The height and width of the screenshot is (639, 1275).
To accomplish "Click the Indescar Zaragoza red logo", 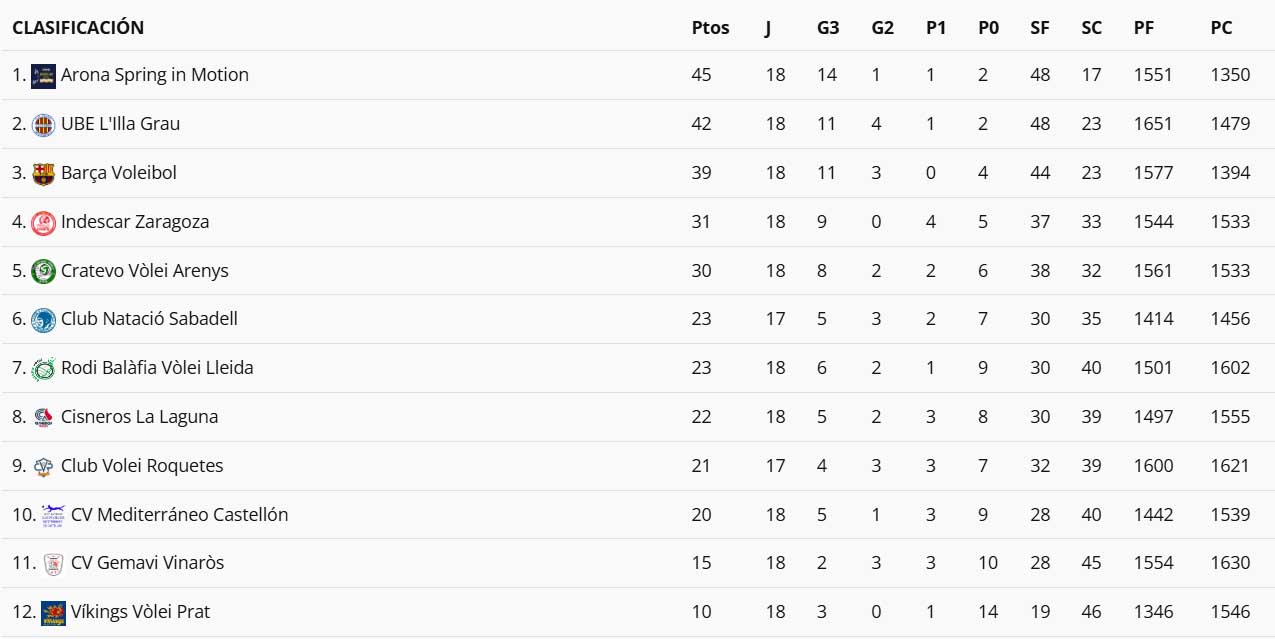I will pos(43,223).
